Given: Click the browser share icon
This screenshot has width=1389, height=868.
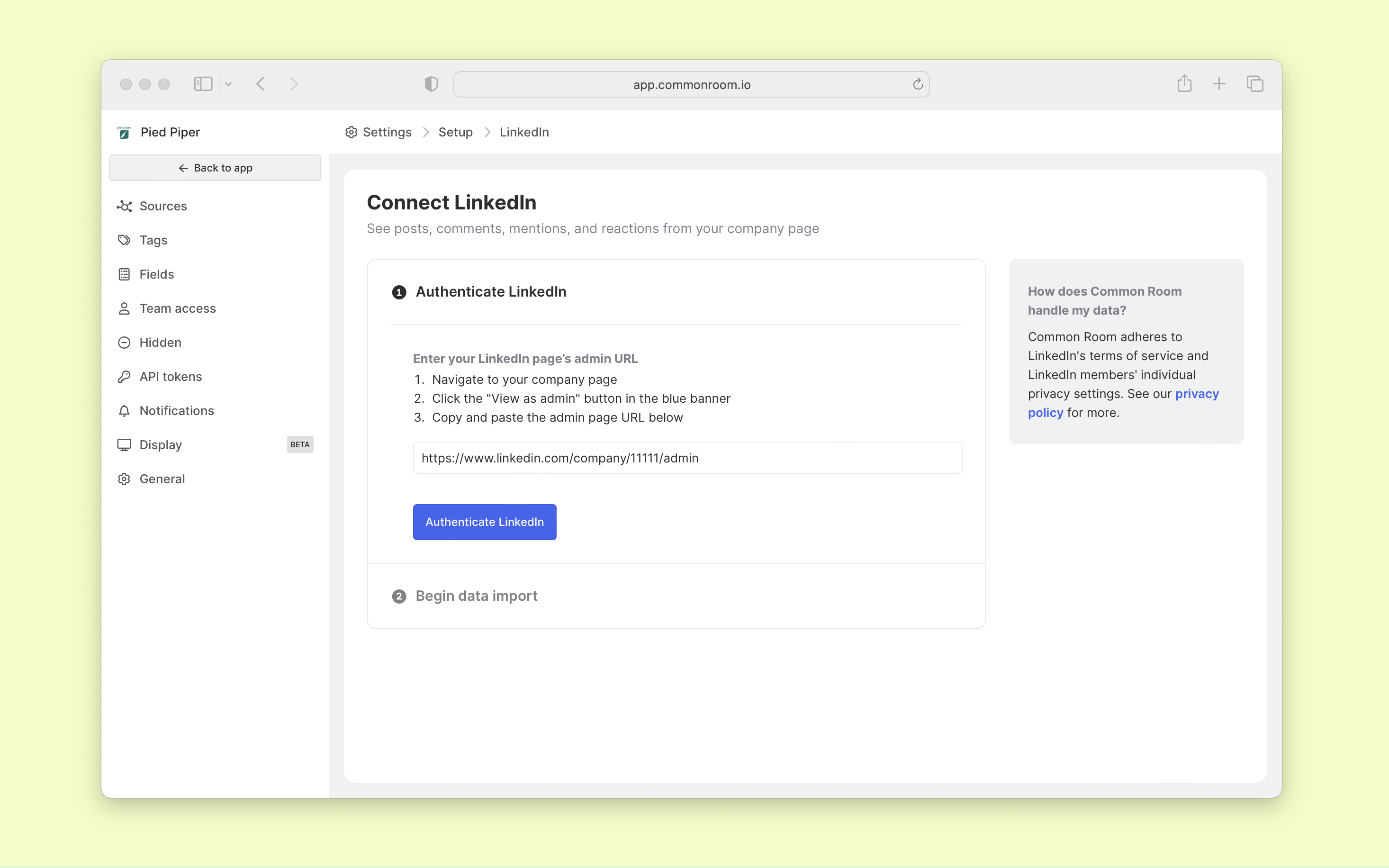Looking at the screenshot, I should (1184, 84).
